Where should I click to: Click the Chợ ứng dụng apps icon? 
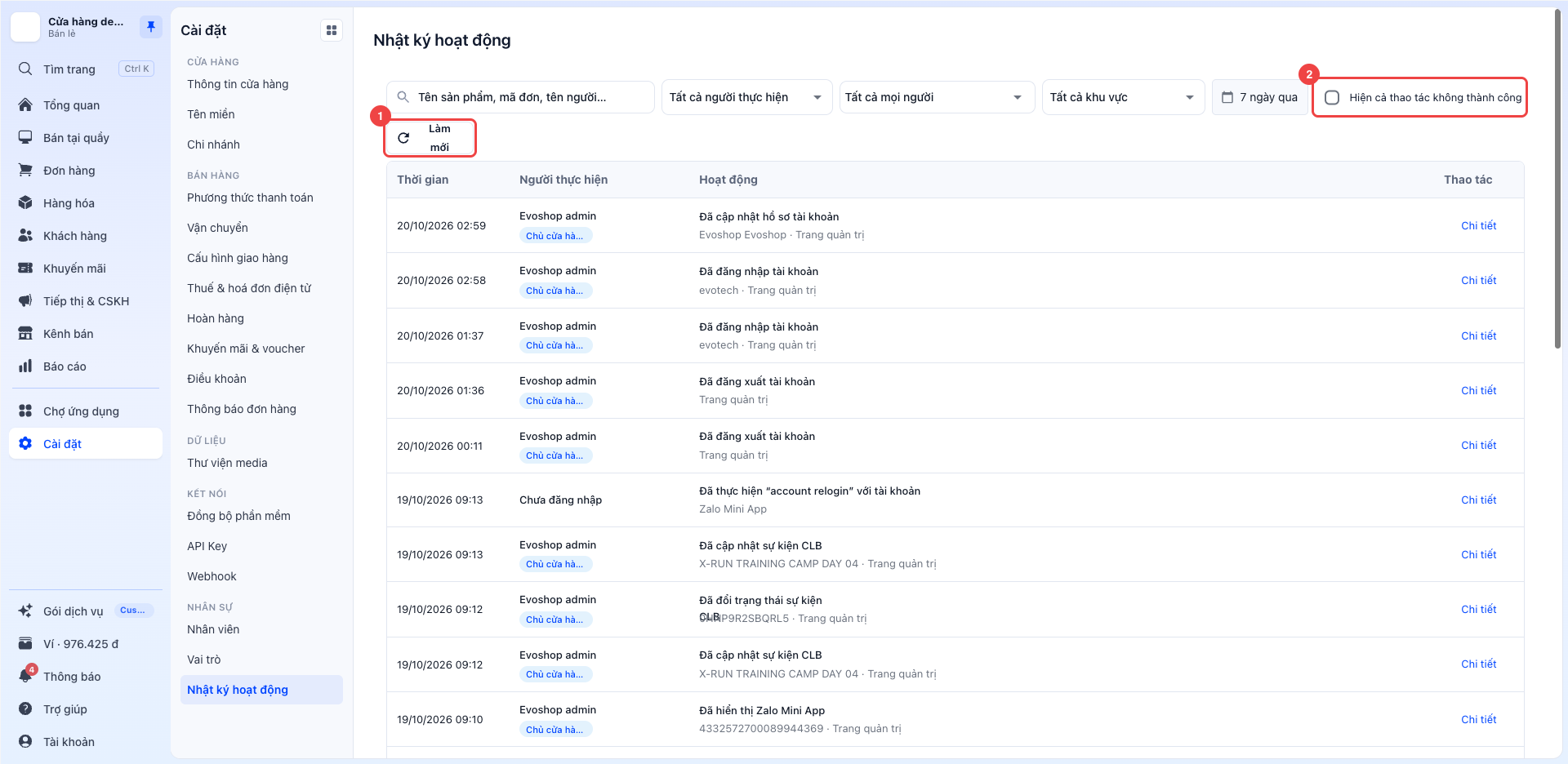click(x=26, y=411)
